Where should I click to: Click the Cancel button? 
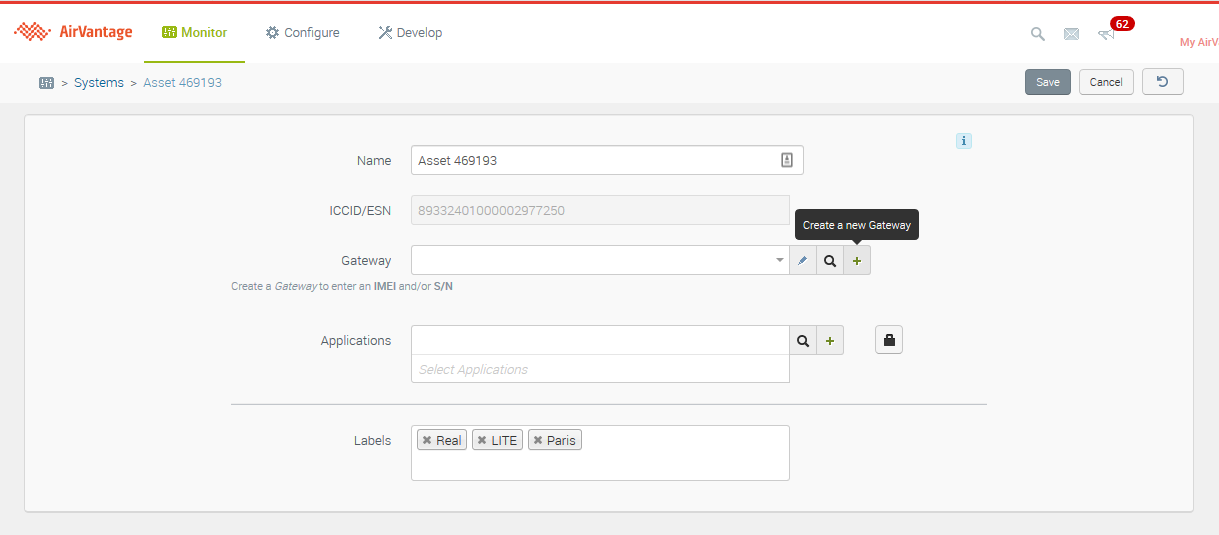[1106, 82]
